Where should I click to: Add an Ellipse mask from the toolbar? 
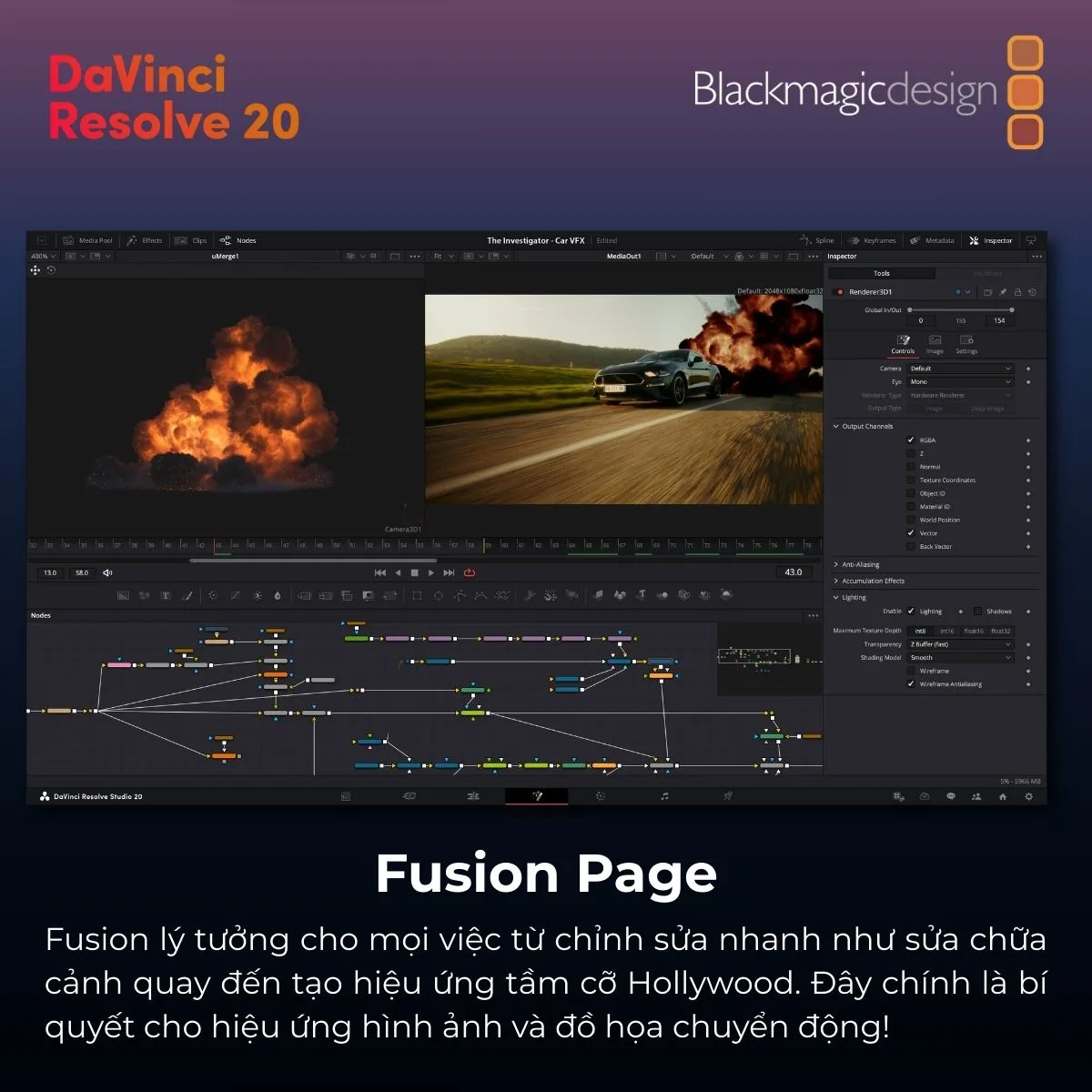pos(438,595)
